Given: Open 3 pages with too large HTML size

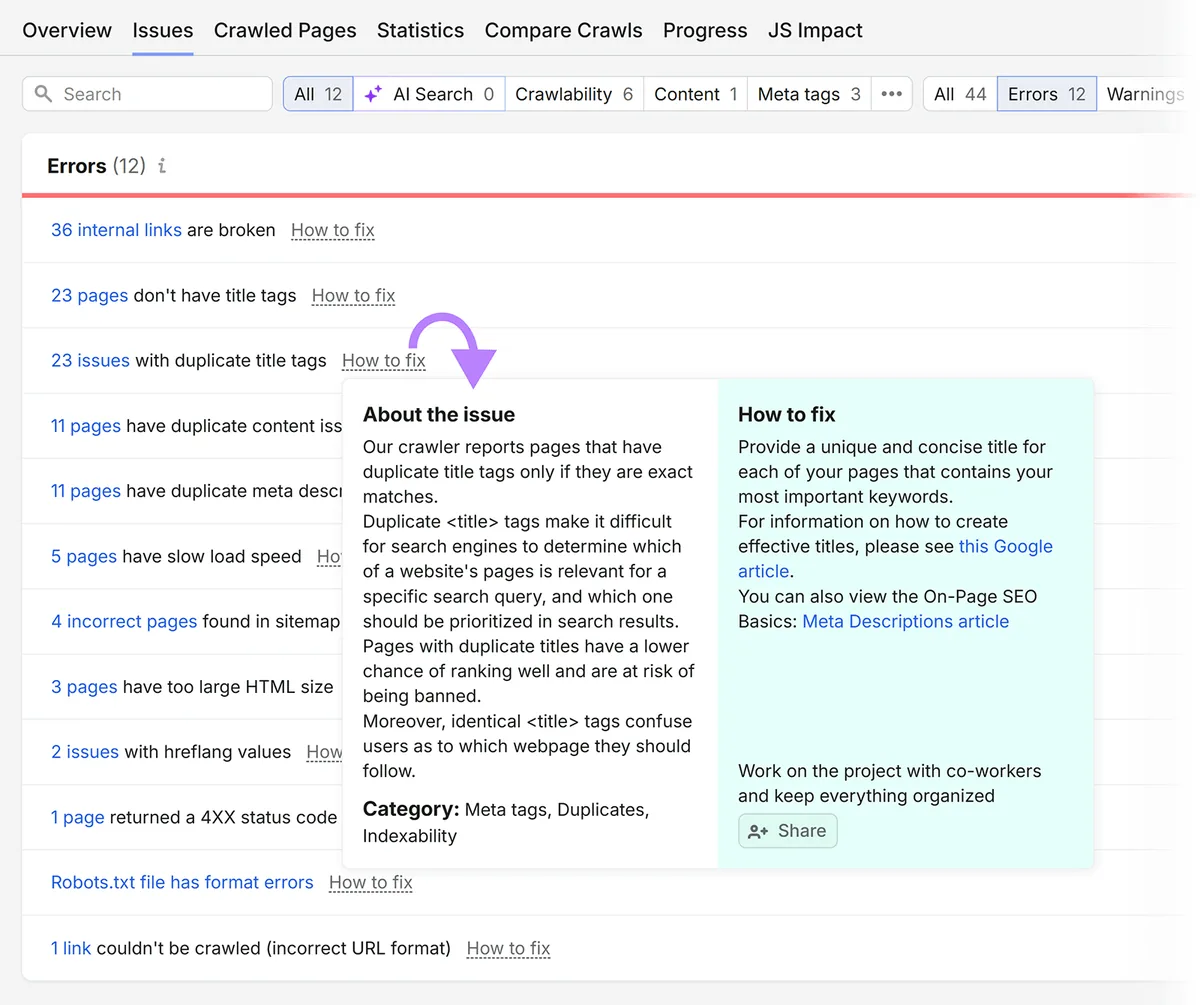Looking at the screenshot, I should coord(84,687).
